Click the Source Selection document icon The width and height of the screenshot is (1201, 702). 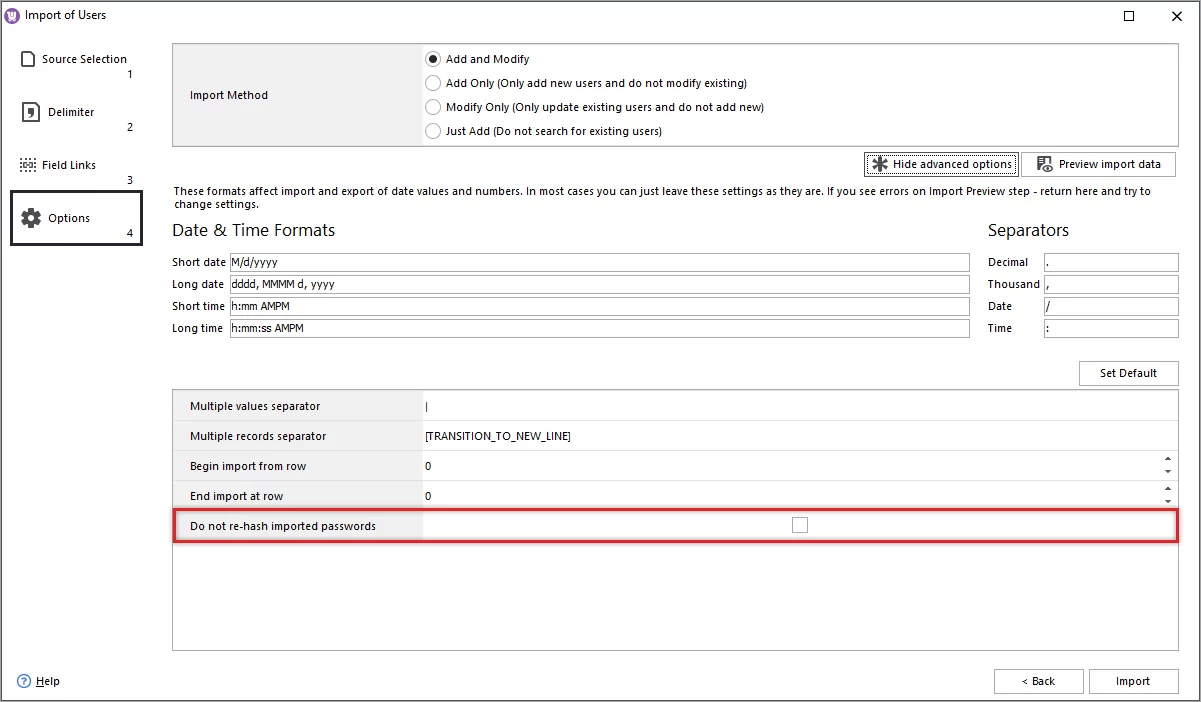pos(26,59)
